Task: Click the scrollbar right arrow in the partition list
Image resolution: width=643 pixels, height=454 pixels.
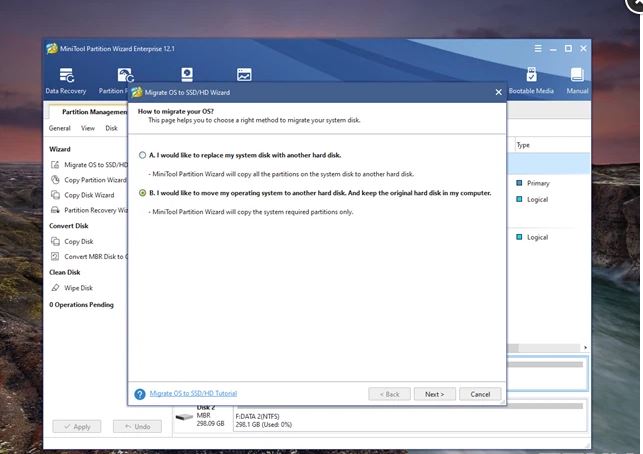Action: coord(585,348)
